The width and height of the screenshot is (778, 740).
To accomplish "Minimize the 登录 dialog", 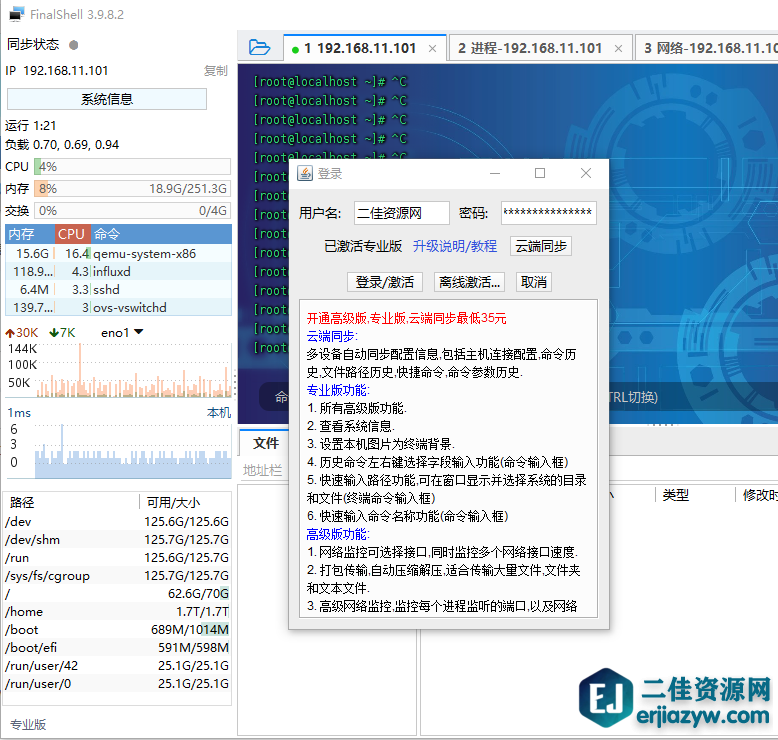I will coord(495,173).
